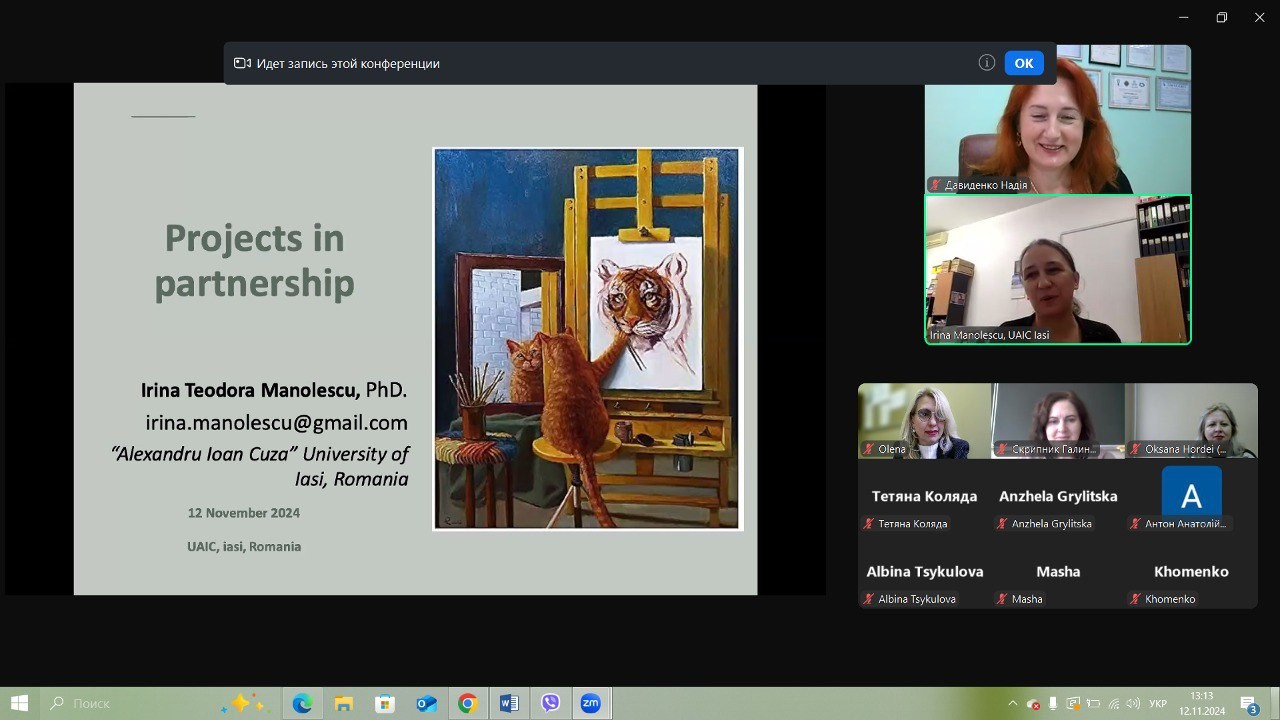Image resolution: width=1280 pixels, height=720 pixels.
Task: Click muted mic icon on Albina Tsykulova label
Action: point(869,599)
